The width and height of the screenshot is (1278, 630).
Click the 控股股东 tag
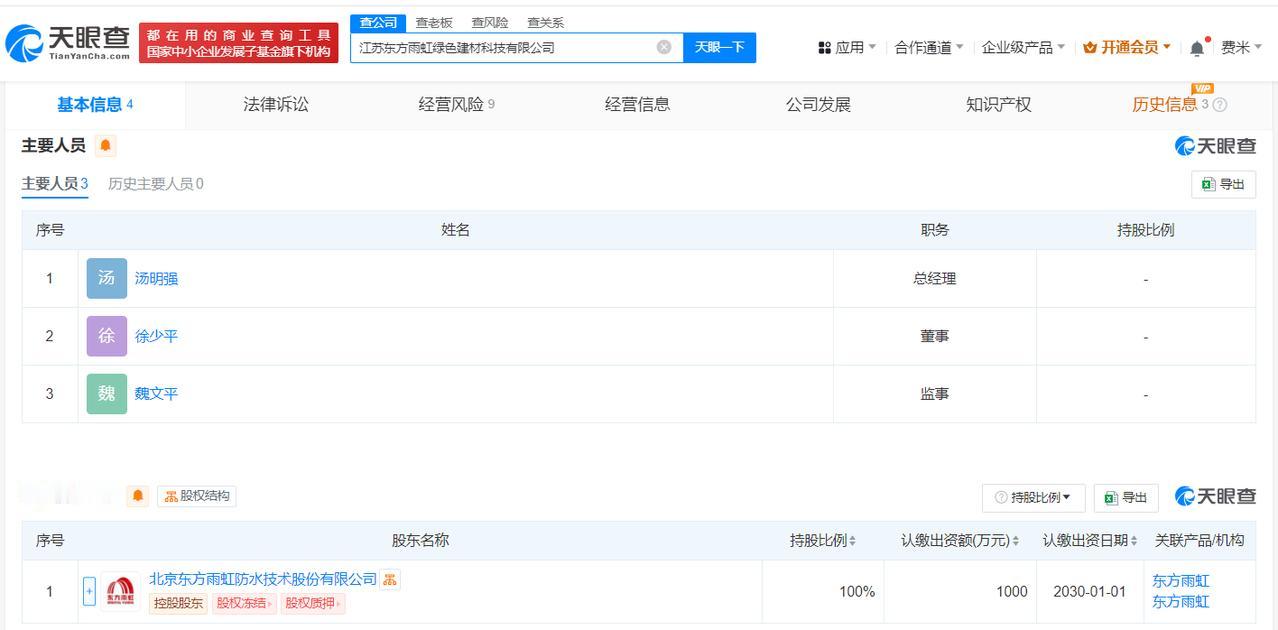178,603
